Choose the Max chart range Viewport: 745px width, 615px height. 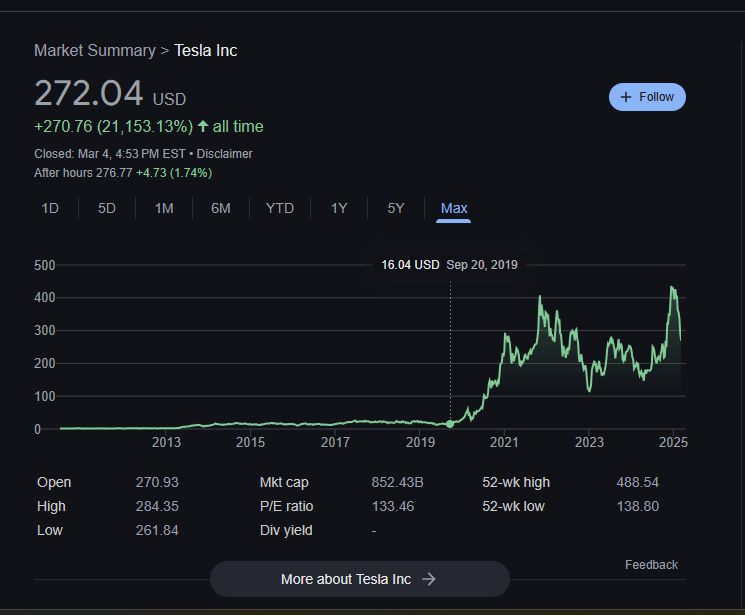coord(454,208)
